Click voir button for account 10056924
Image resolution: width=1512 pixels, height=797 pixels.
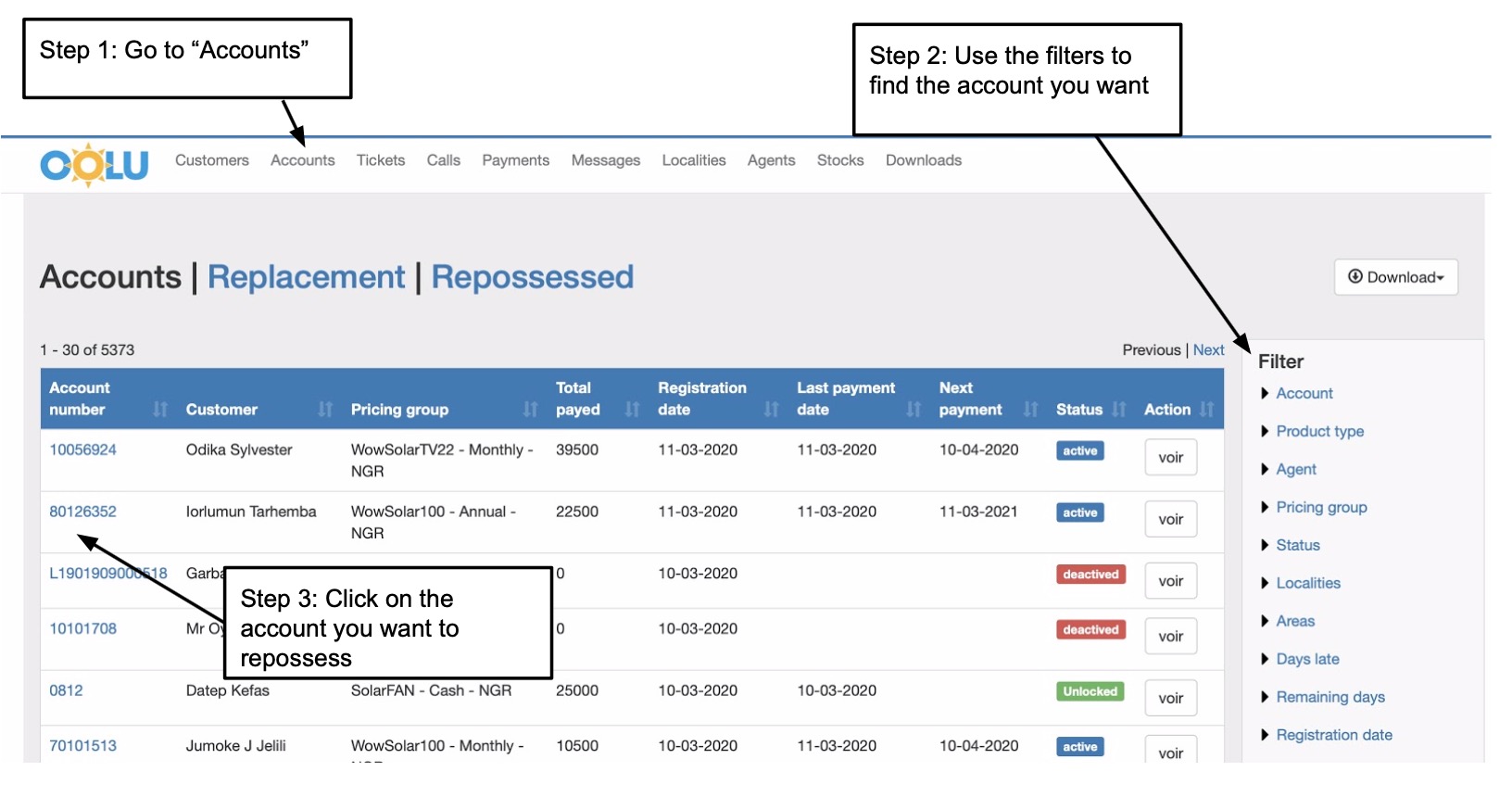pyautogui.click(x=1170, y=458)
